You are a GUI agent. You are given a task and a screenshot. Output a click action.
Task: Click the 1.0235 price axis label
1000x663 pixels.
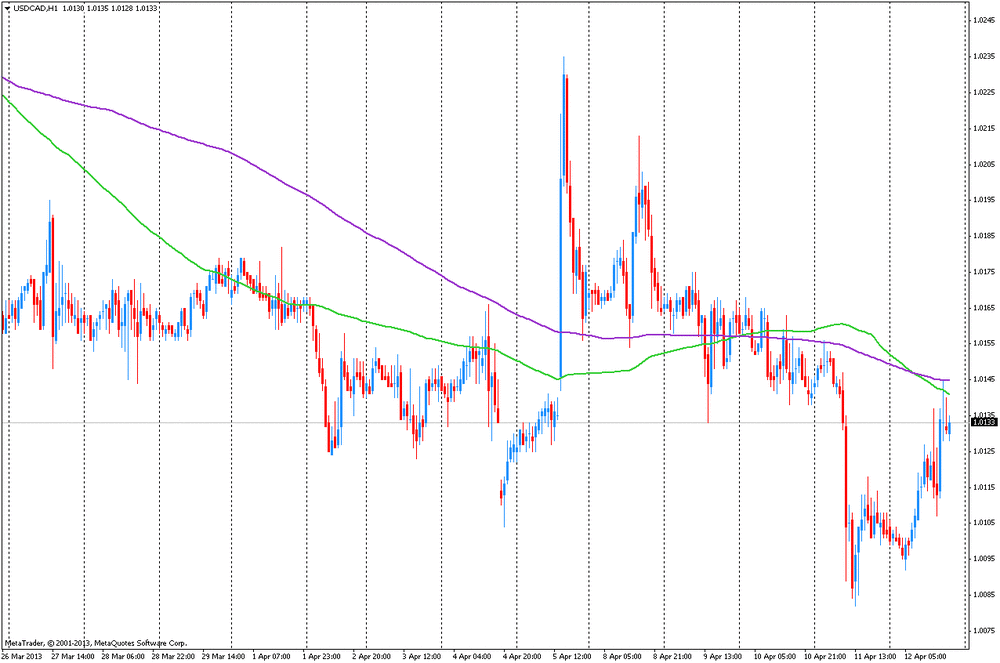coord(984,56)
